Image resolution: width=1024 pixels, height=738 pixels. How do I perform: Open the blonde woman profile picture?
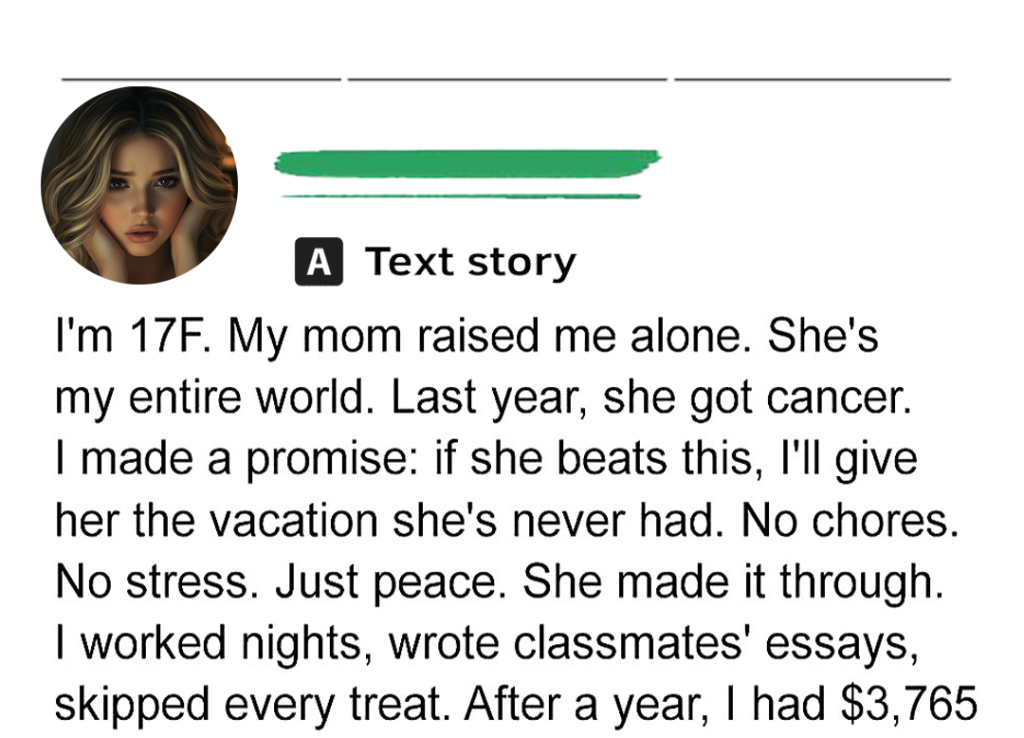139,185
